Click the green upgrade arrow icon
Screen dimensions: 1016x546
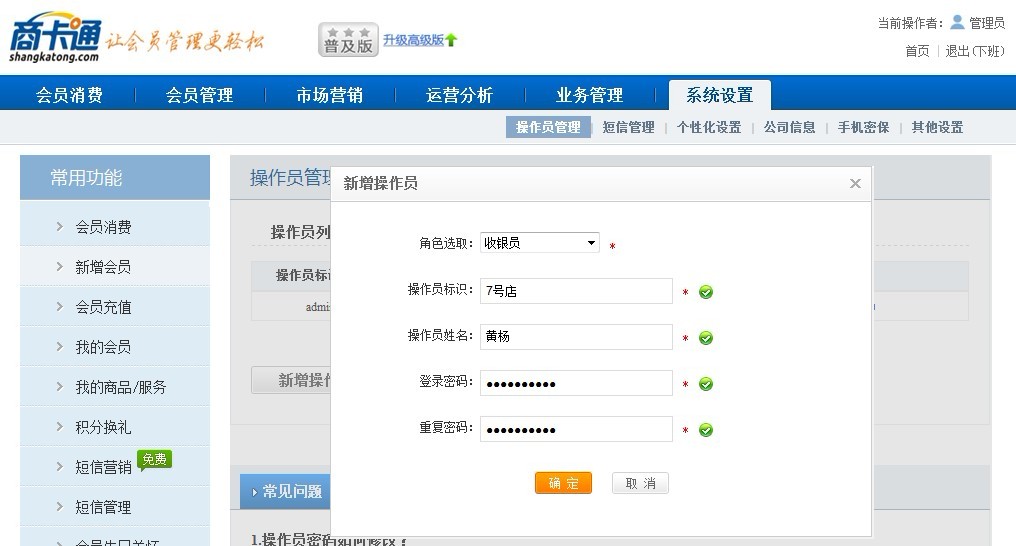451,40
